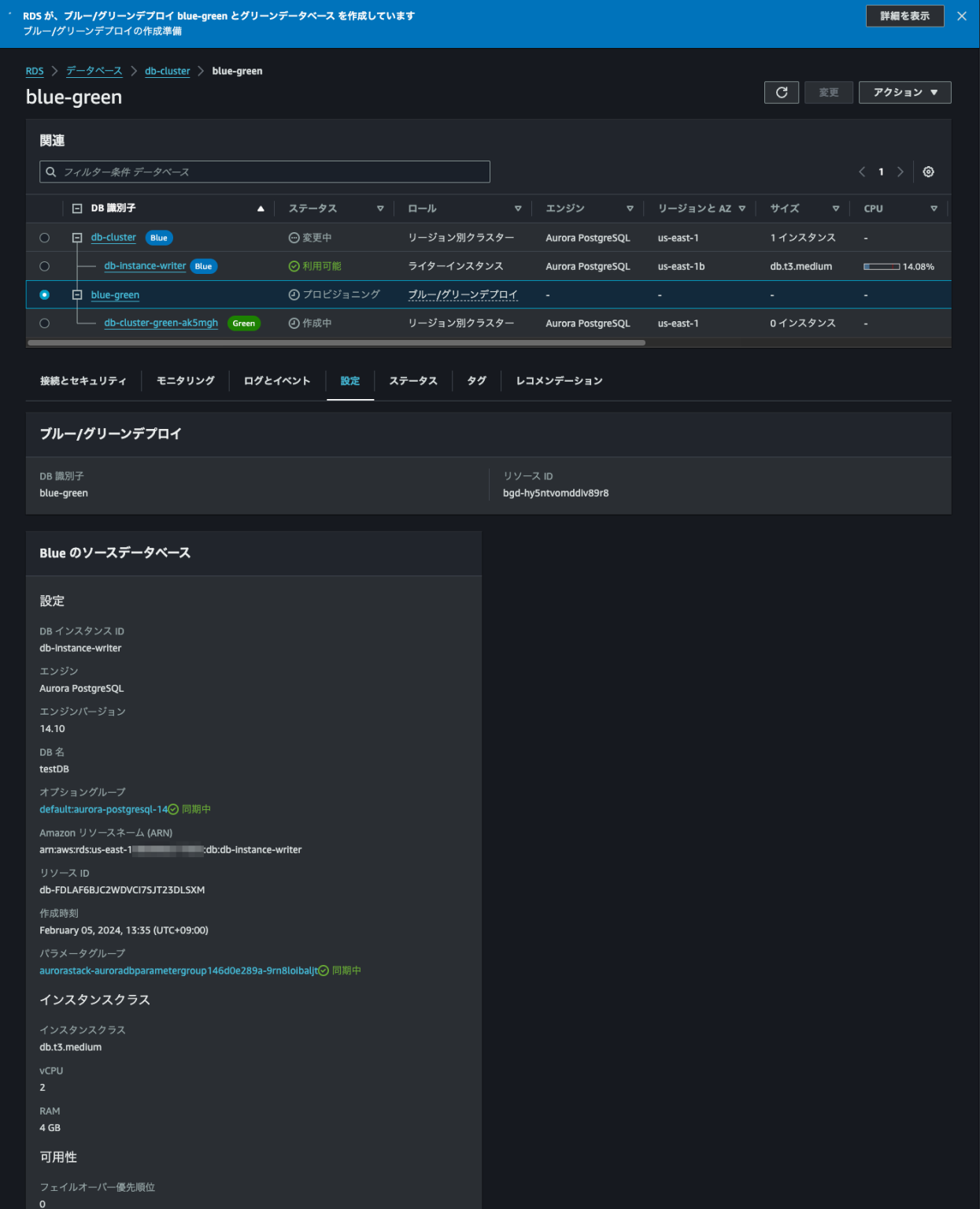Collapse the blue-green deployment tree row
Screen dimensions: 980x1209
[76, 294]
